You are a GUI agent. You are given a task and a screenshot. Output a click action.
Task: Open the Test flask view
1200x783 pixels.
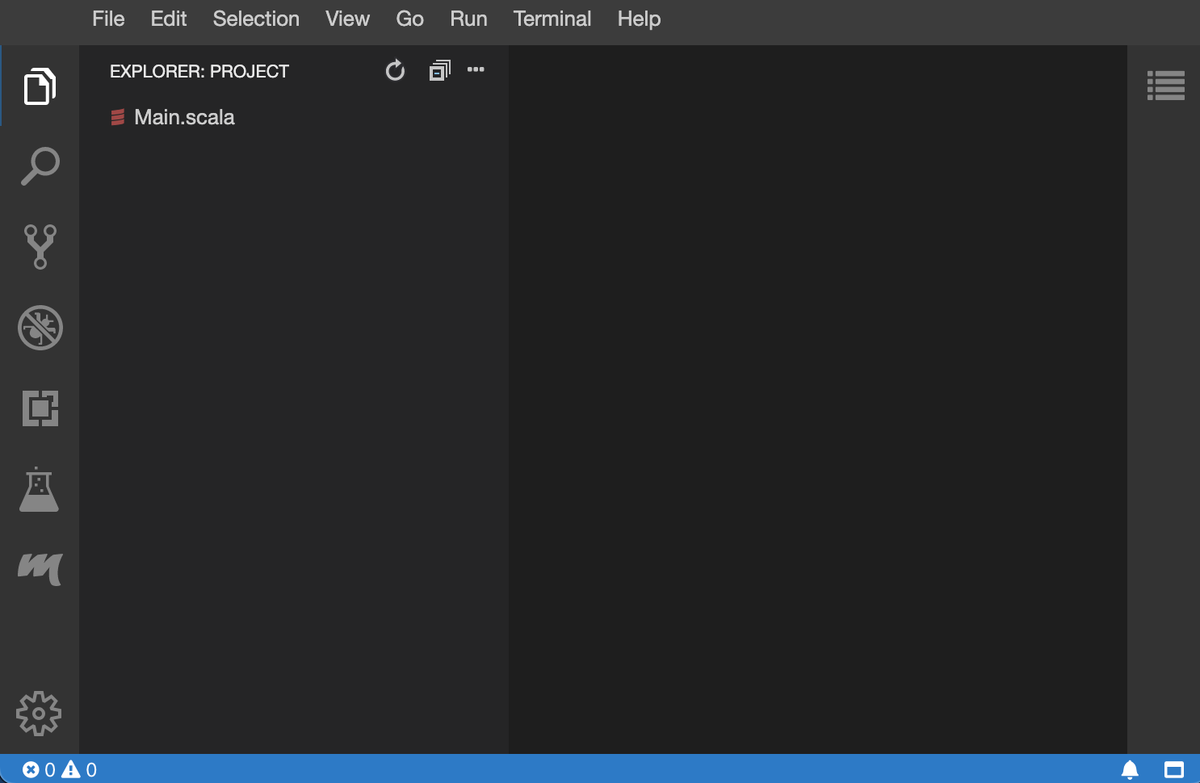pos(40,489)
